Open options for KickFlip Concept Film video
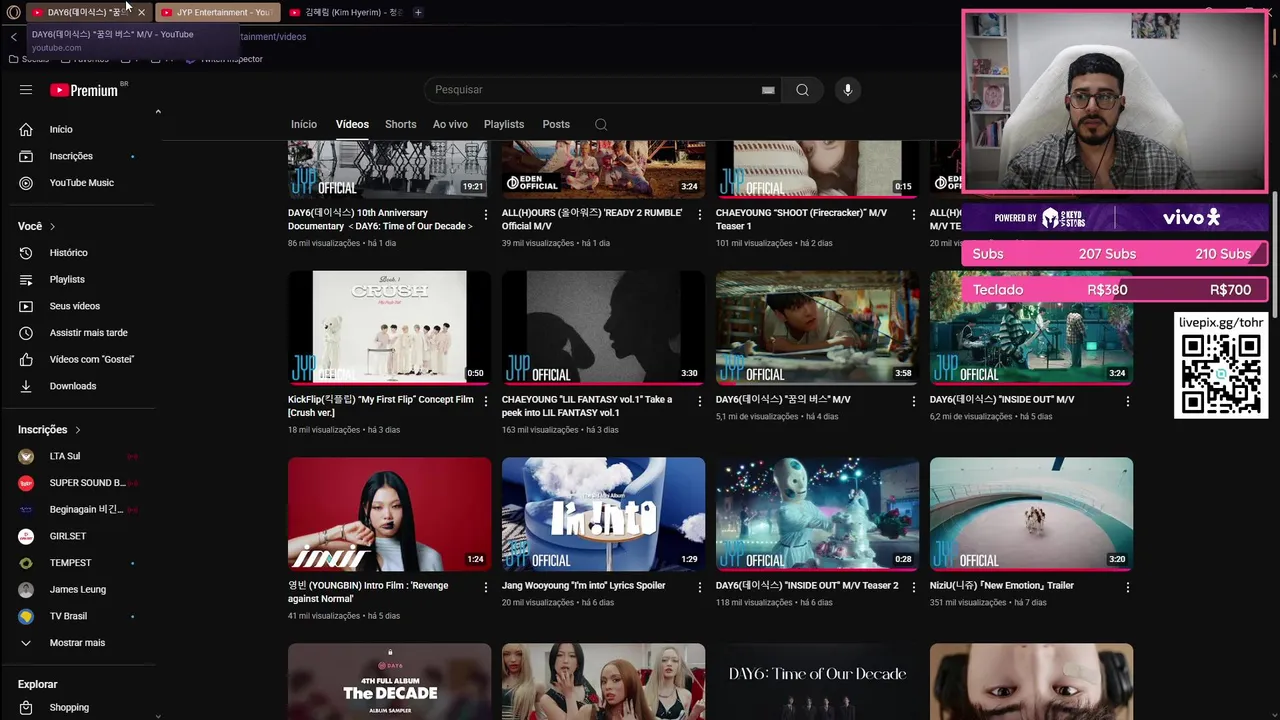This screenshot has width=1280, height=720. [x=486, y=401]
